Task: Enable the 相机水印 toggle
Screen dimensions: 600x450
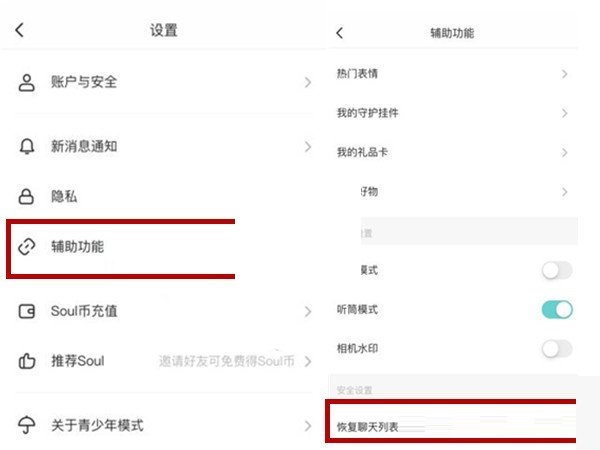Action: [556, 349]
